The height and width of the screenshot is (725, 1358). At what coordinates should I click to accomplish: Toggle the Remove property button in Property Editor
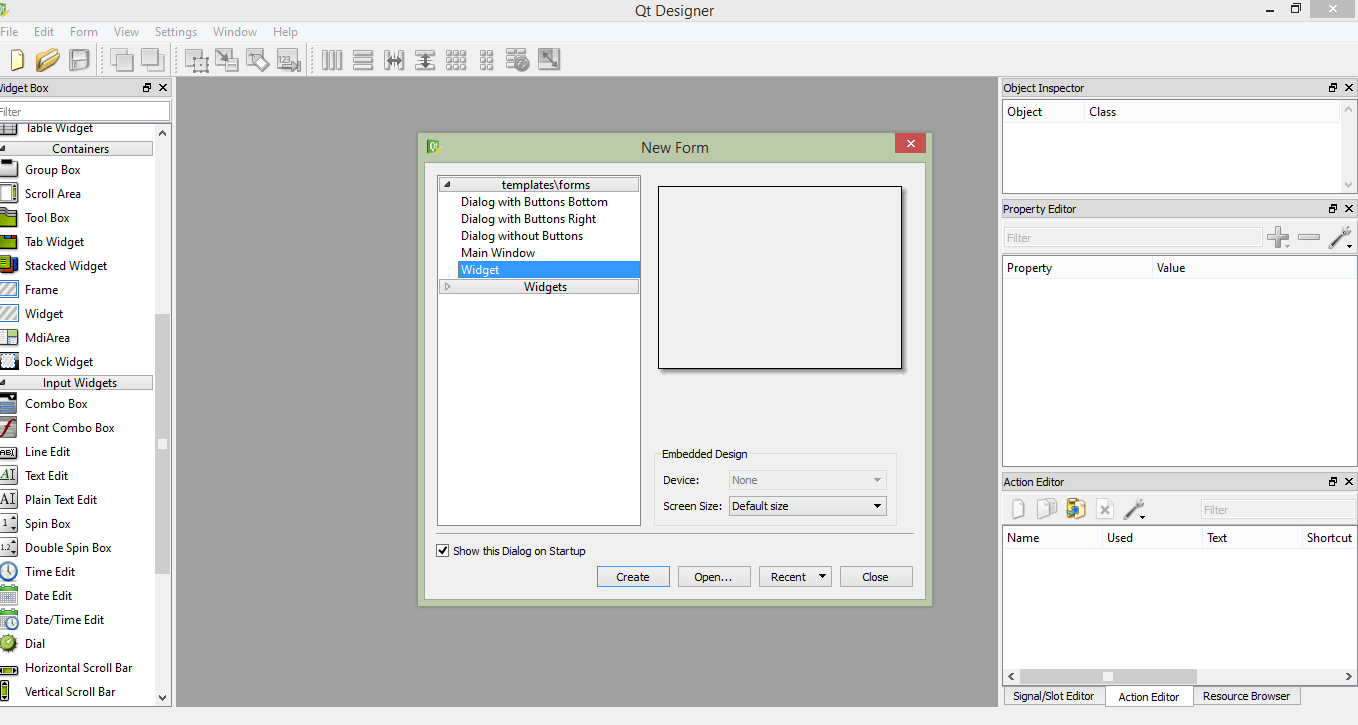click(x=1309, y=238)
